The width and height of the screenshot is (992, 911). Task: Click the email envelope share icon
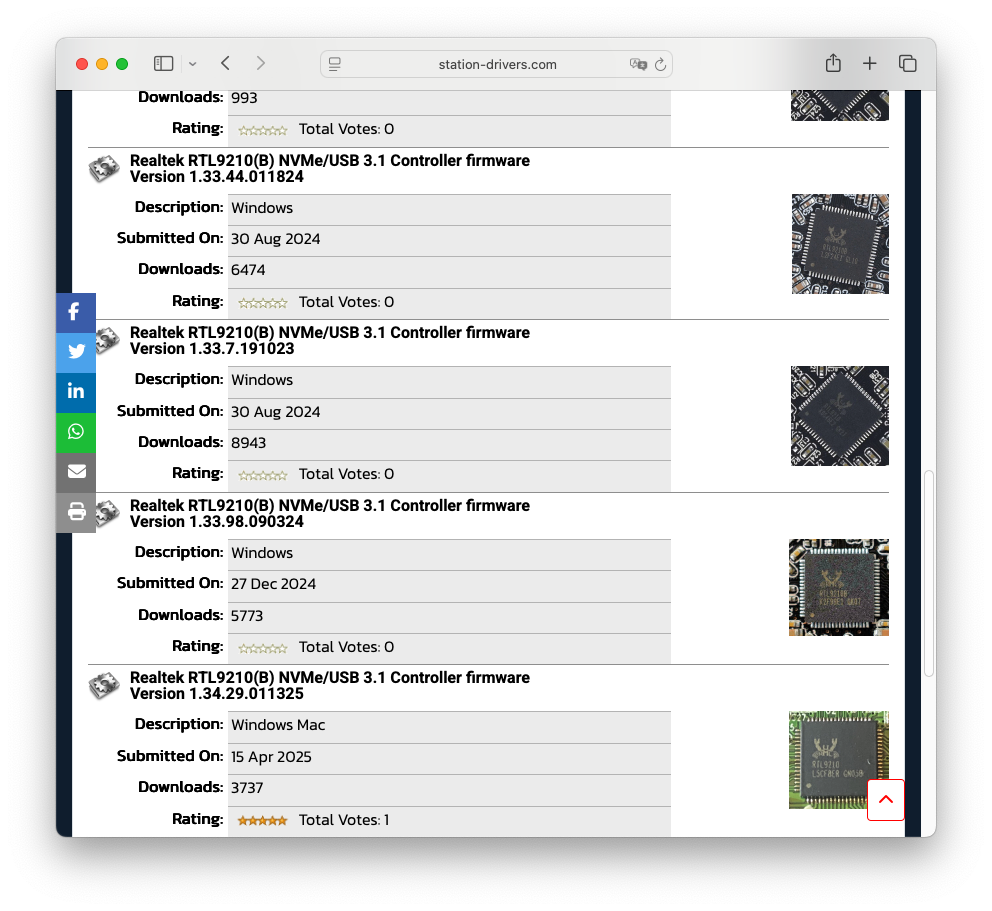(75, 472)
